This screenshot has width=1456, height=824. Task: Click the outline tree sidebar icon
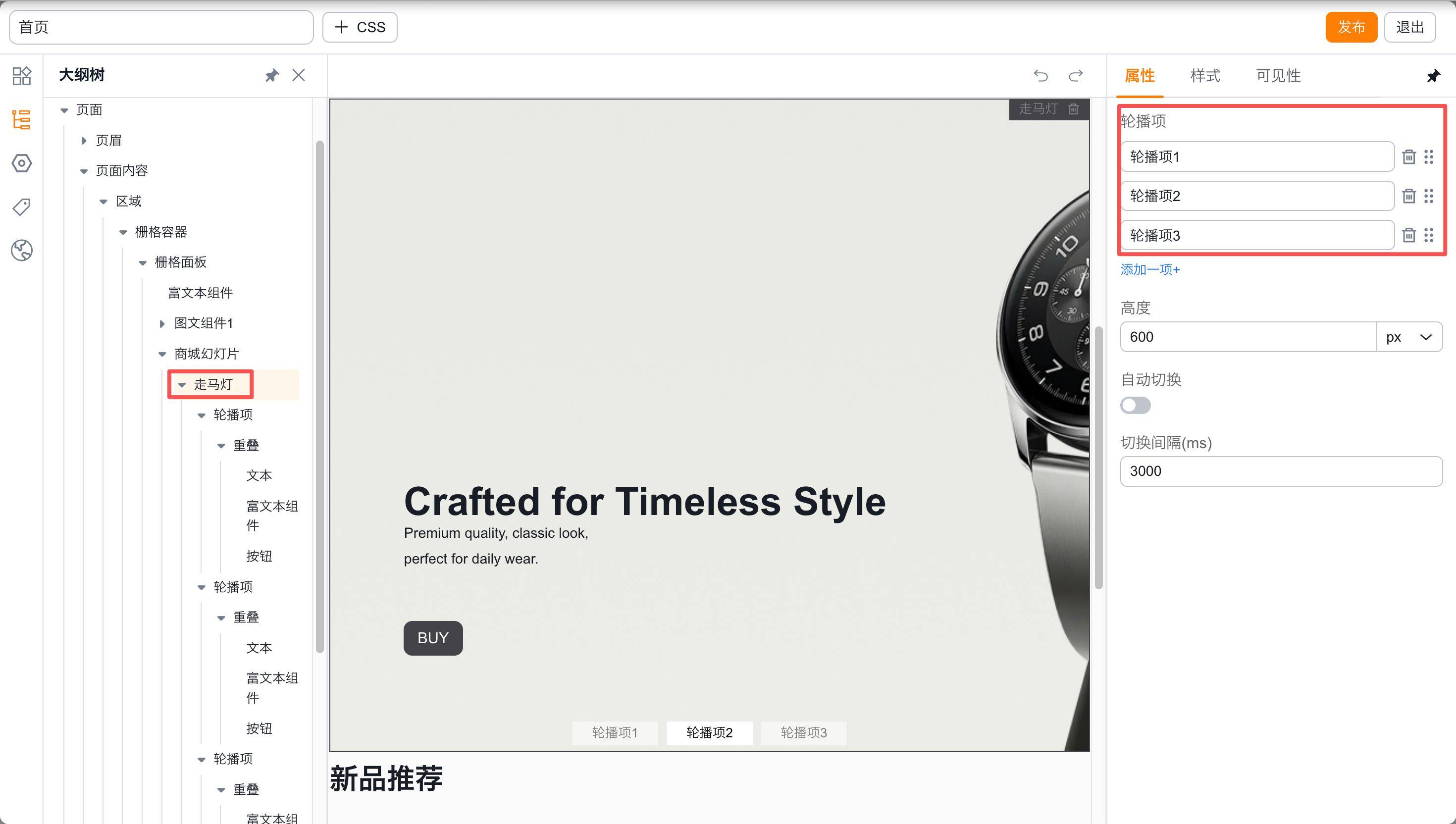tap(21, 119)
